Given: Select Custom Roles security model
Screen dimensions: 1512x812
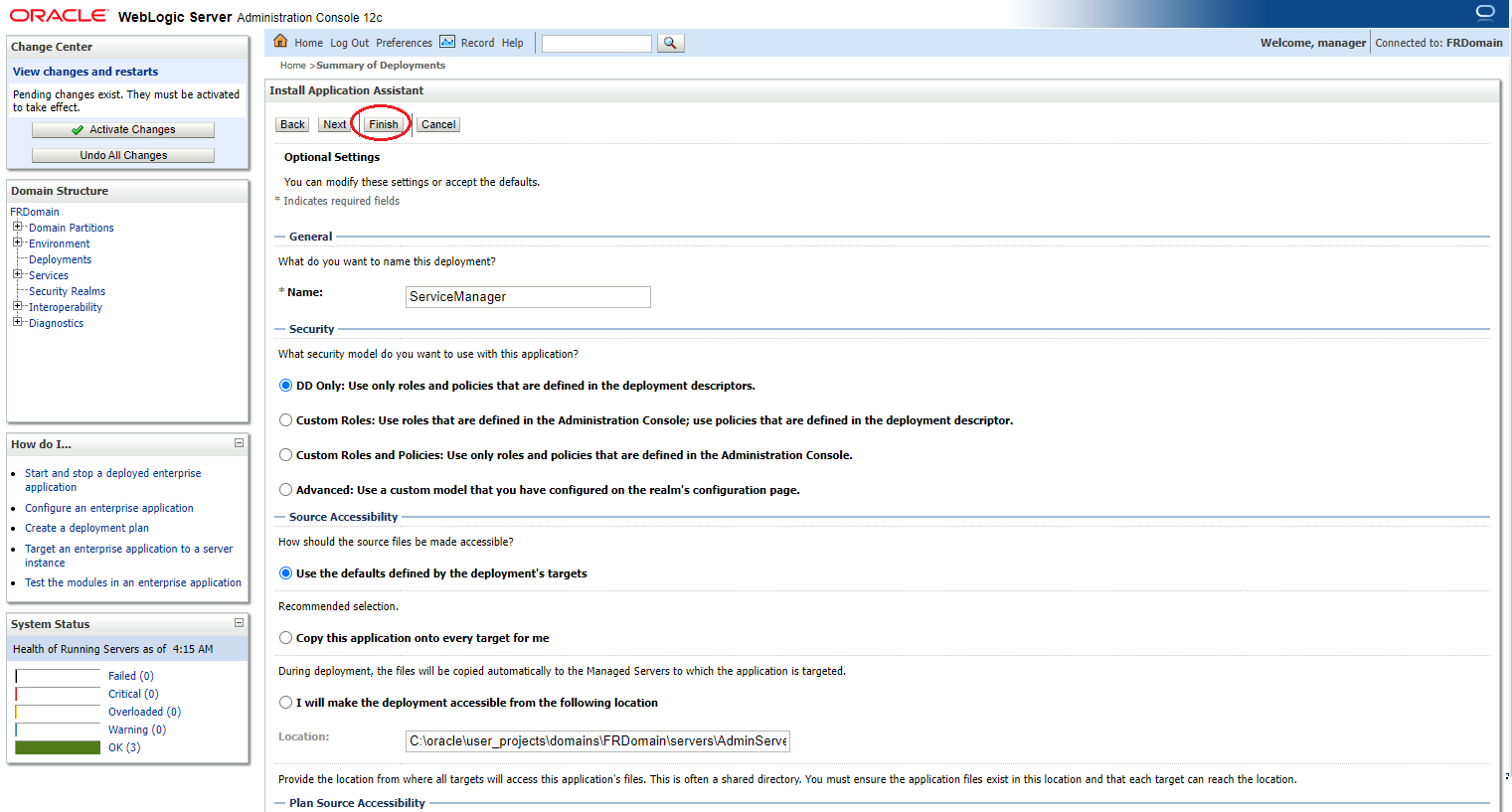Looking at the screenshot, I should [285, 420].
